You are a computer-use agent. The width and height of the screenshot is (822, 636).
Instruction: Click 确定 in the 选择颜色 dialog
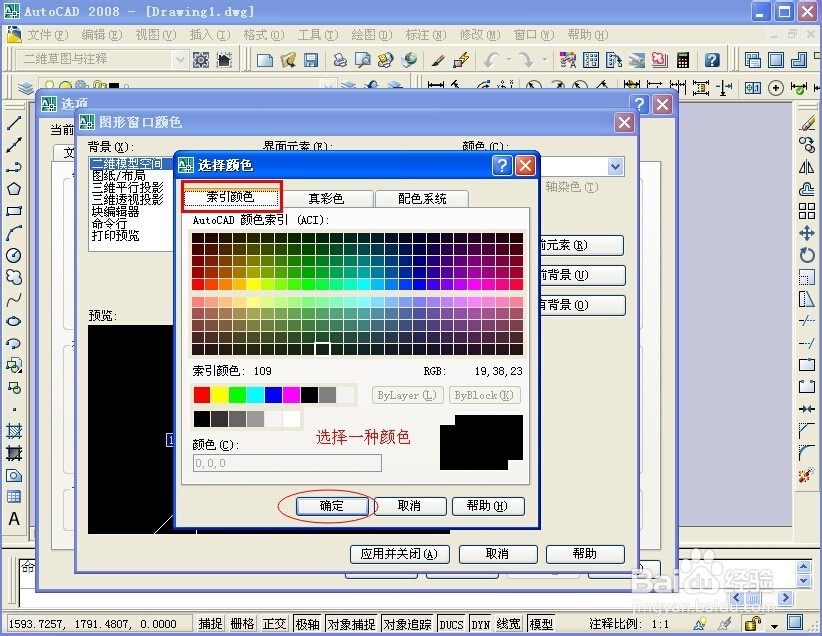(332, 506)
